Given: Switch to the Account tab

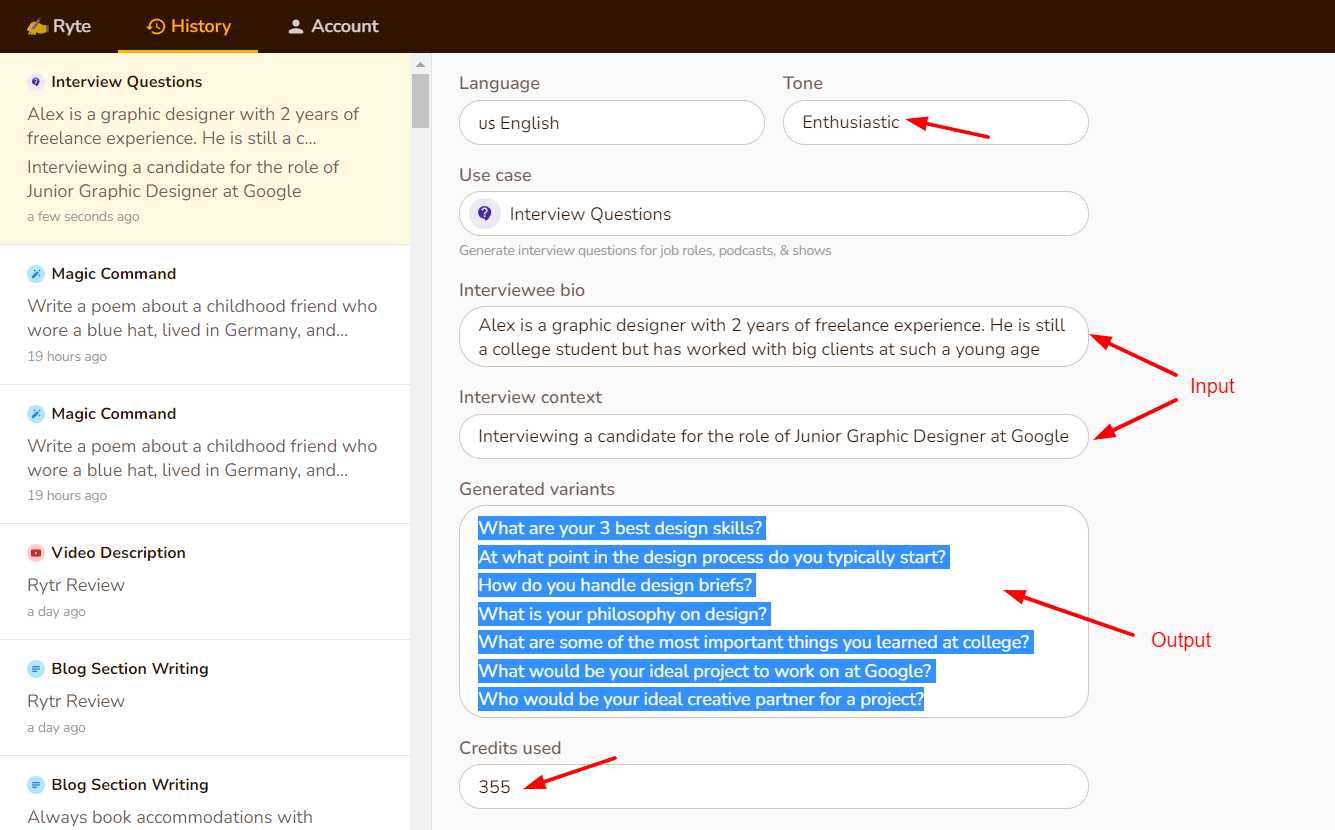Looking at the screenshot, I should click(334, 27).
